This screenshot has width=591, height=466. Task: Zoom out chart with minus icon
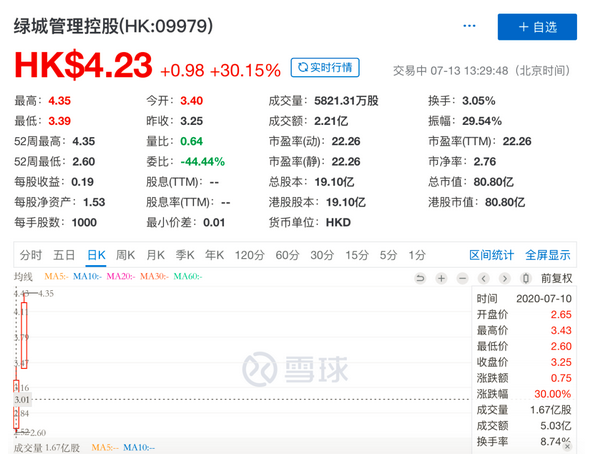[462, 279]
